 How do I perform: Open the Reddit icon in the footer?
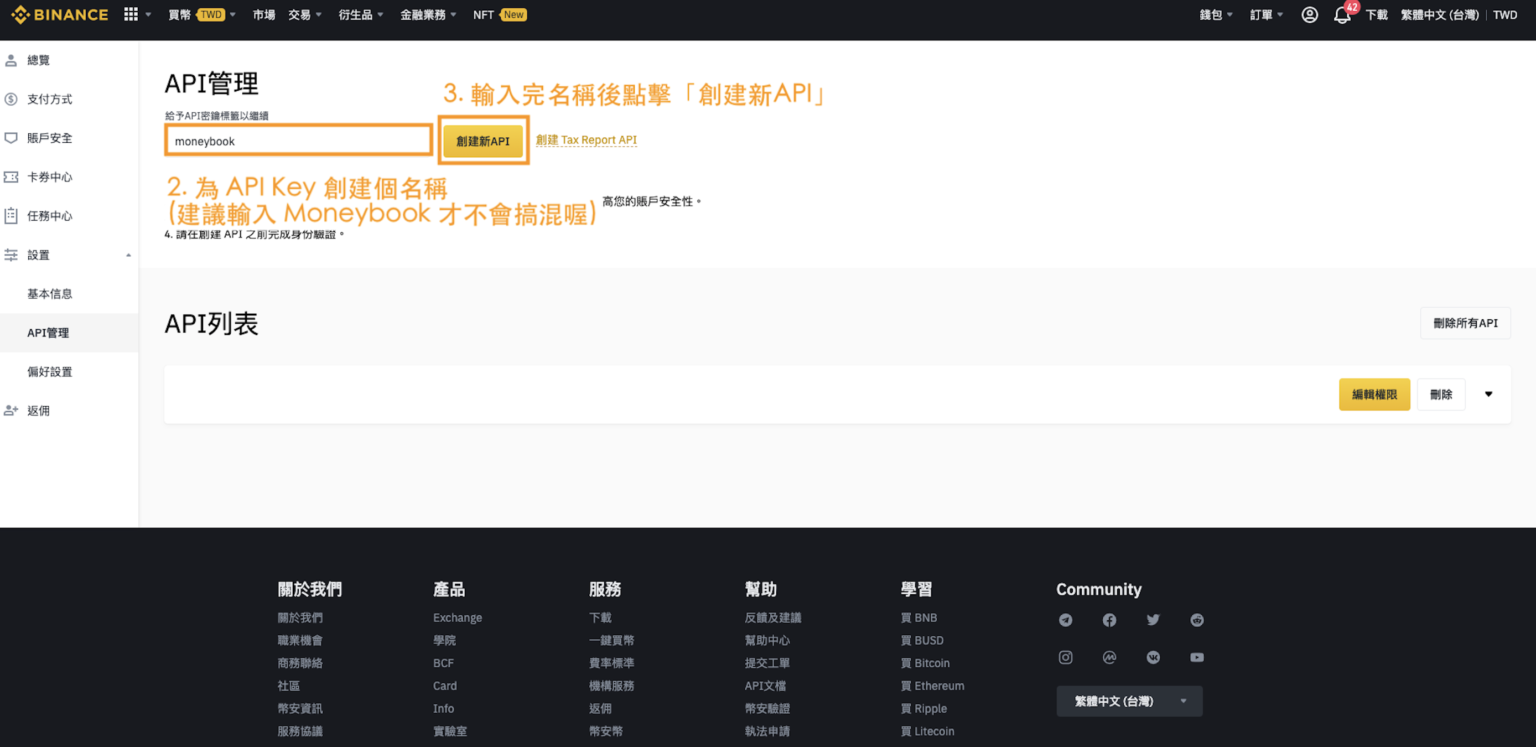tap(1196, 620)
